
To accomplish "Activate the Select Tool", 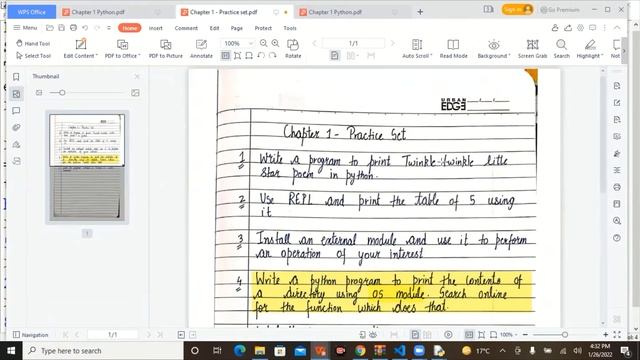I will pyautogui.click(x=34, y=56).
